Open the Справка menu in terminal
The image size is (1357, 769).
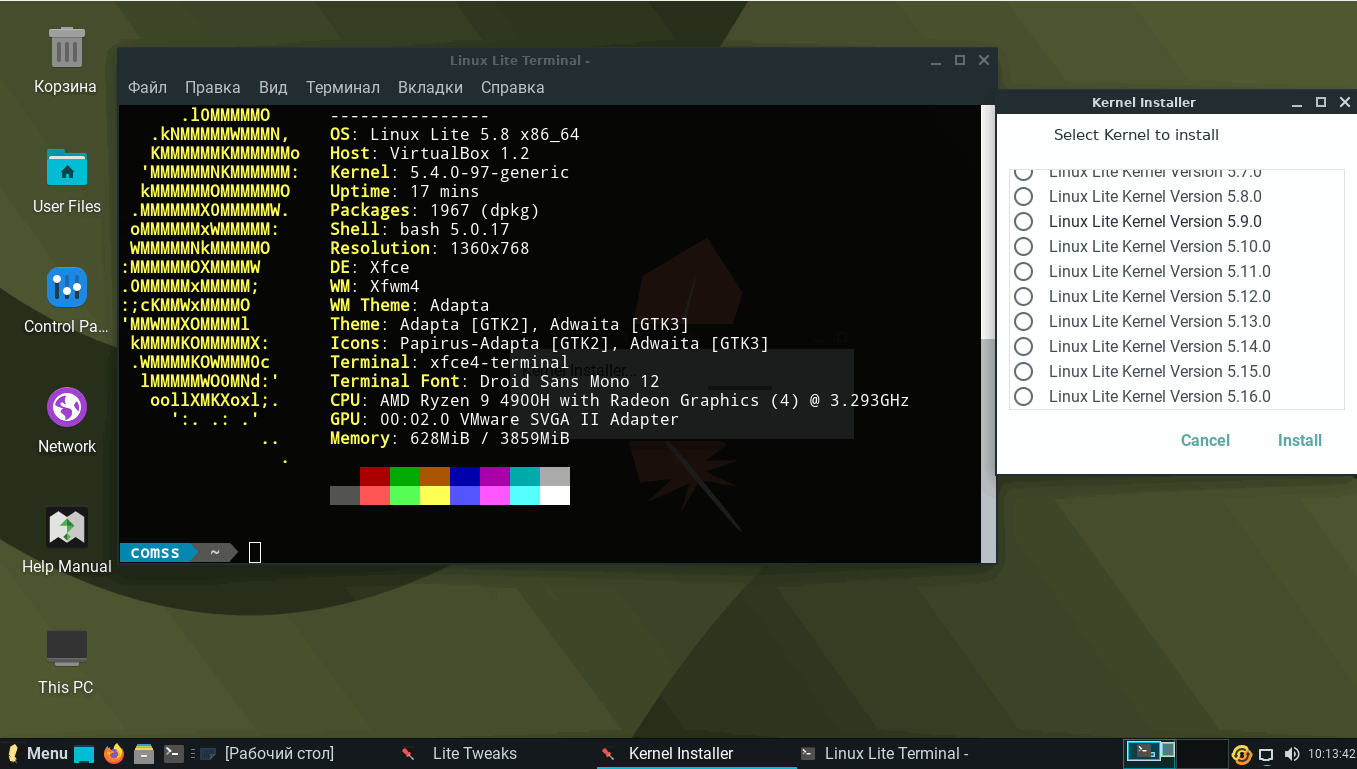[513, 87]
